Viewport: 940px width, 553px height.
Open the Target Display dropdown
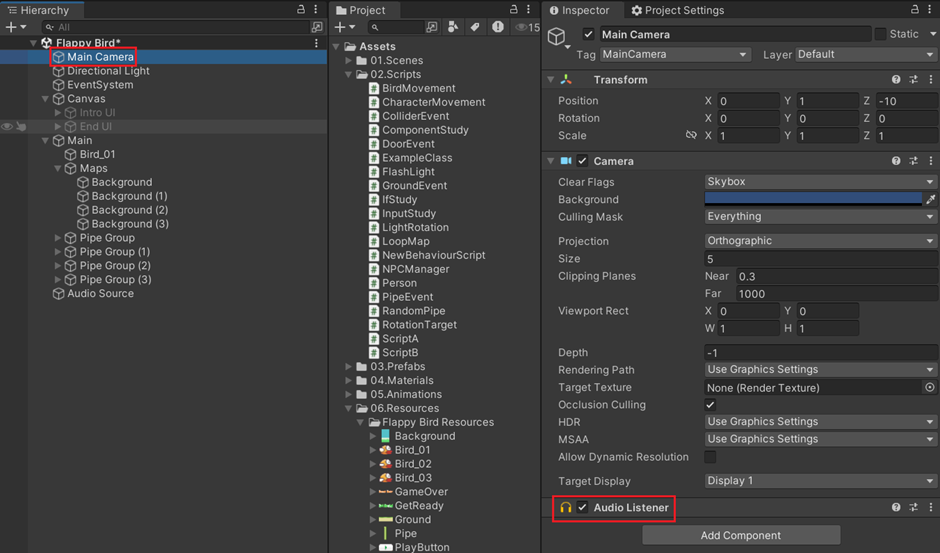click(820, 481)
